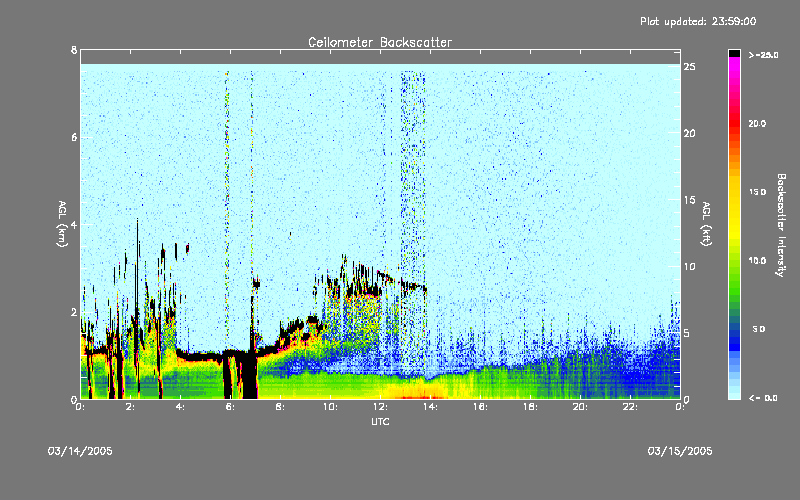This screenshot has height=500, width=800.
Task: Click the '12:' hour label on UTC axis
Action: click(x=380, y=407)
